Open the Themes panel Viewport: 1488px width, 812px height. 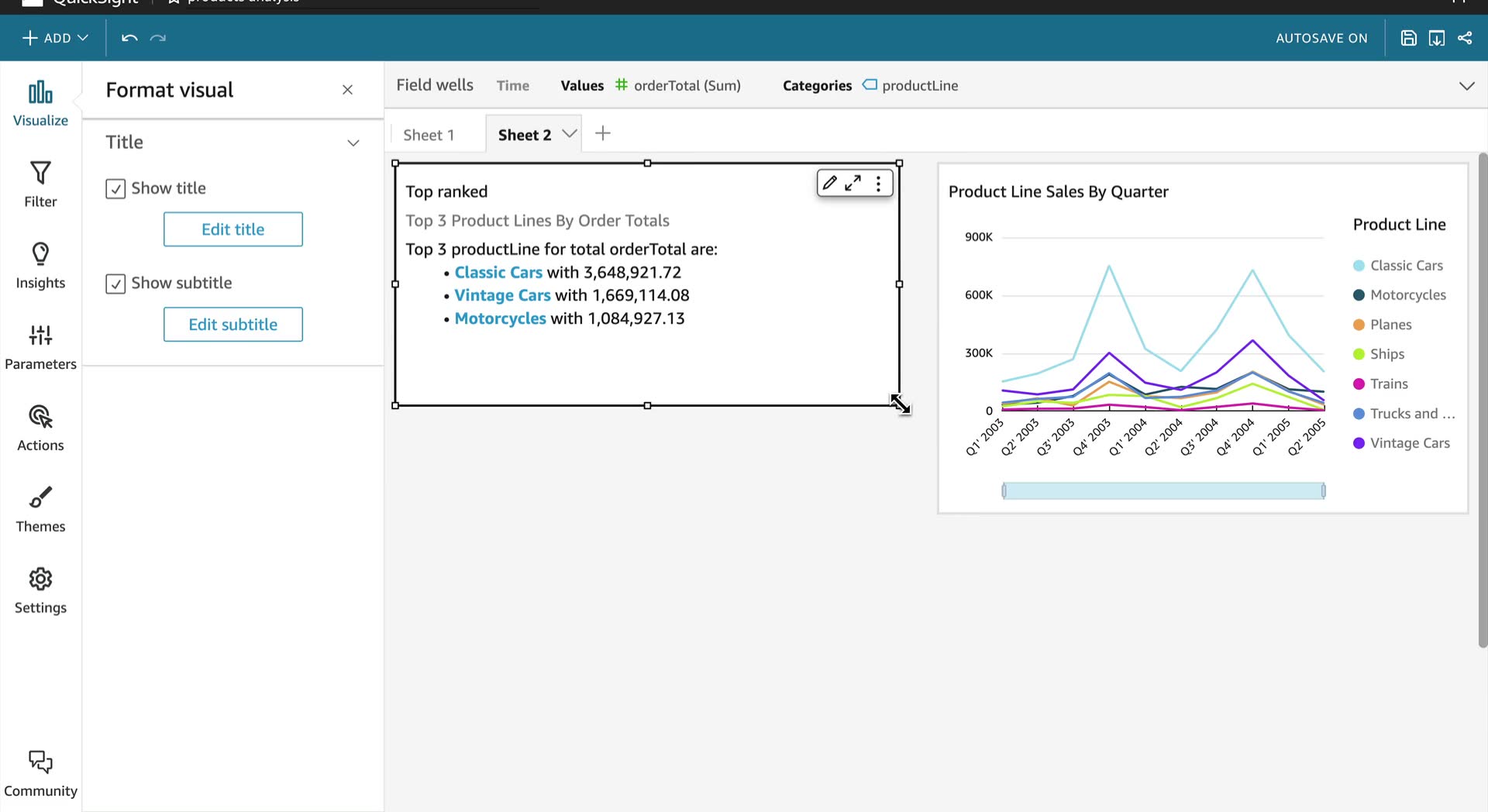(40, 510)
